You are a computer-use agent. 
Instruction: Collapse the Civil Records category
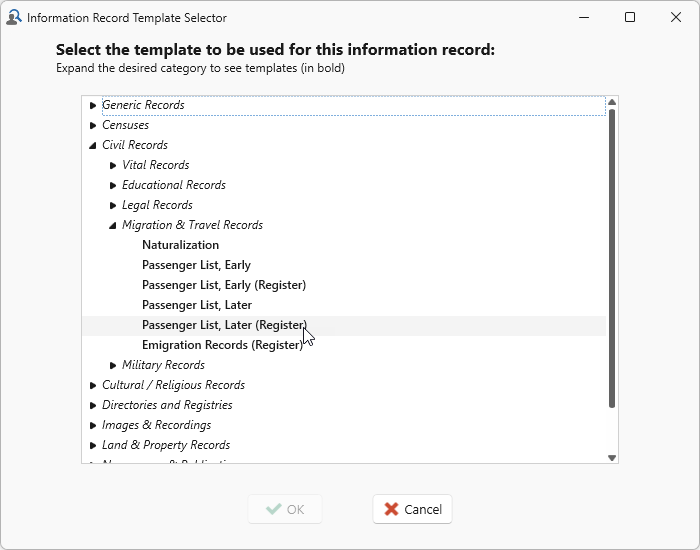point(93,145)
